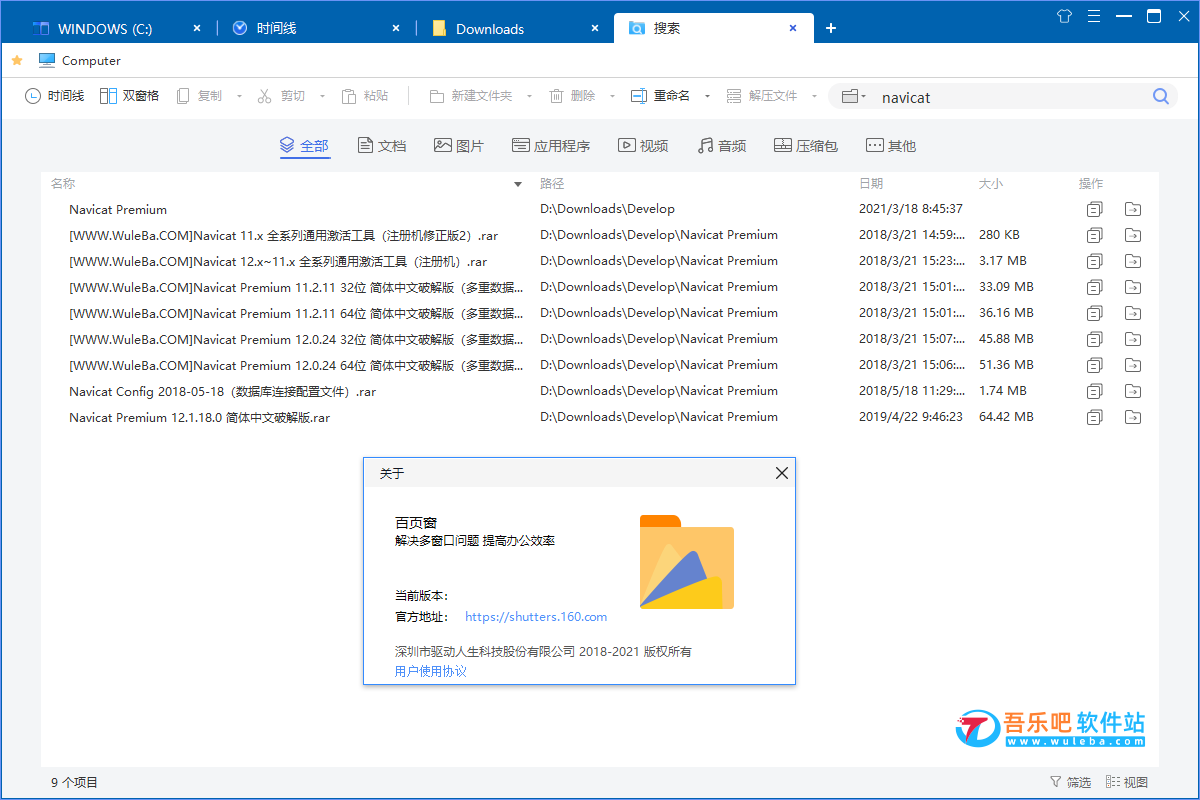The width and height of the screenshot is (1200, 800).
Task: Click copy icon for the 1.74 MB row
Action: coord(1095,392)
